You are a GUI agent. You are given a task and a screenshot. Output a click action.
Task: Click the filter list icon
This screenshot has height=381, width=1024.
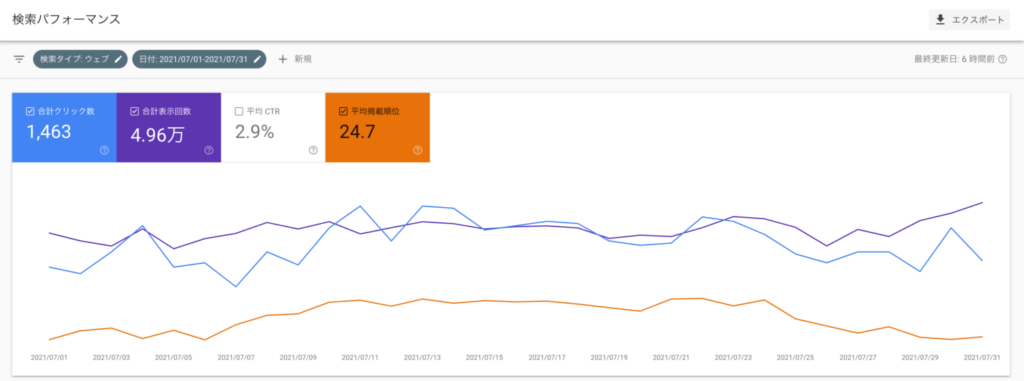pyautogui.click(x=19, y=59)
